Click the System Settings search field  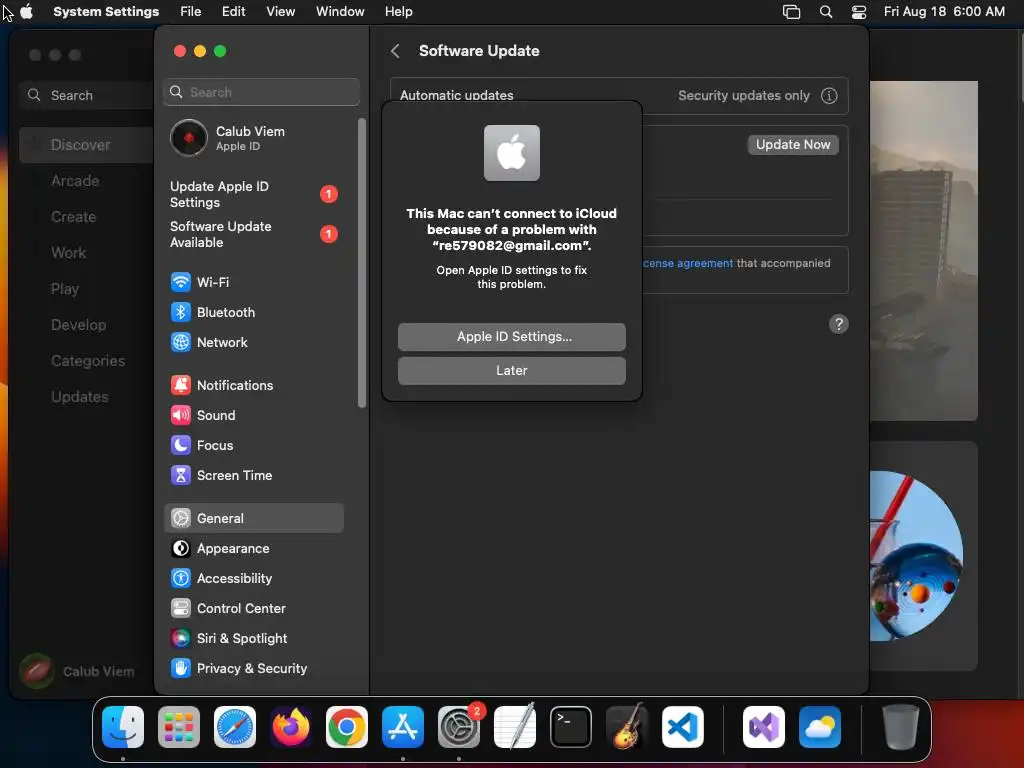pyautogui.click(x=261, y=92)
